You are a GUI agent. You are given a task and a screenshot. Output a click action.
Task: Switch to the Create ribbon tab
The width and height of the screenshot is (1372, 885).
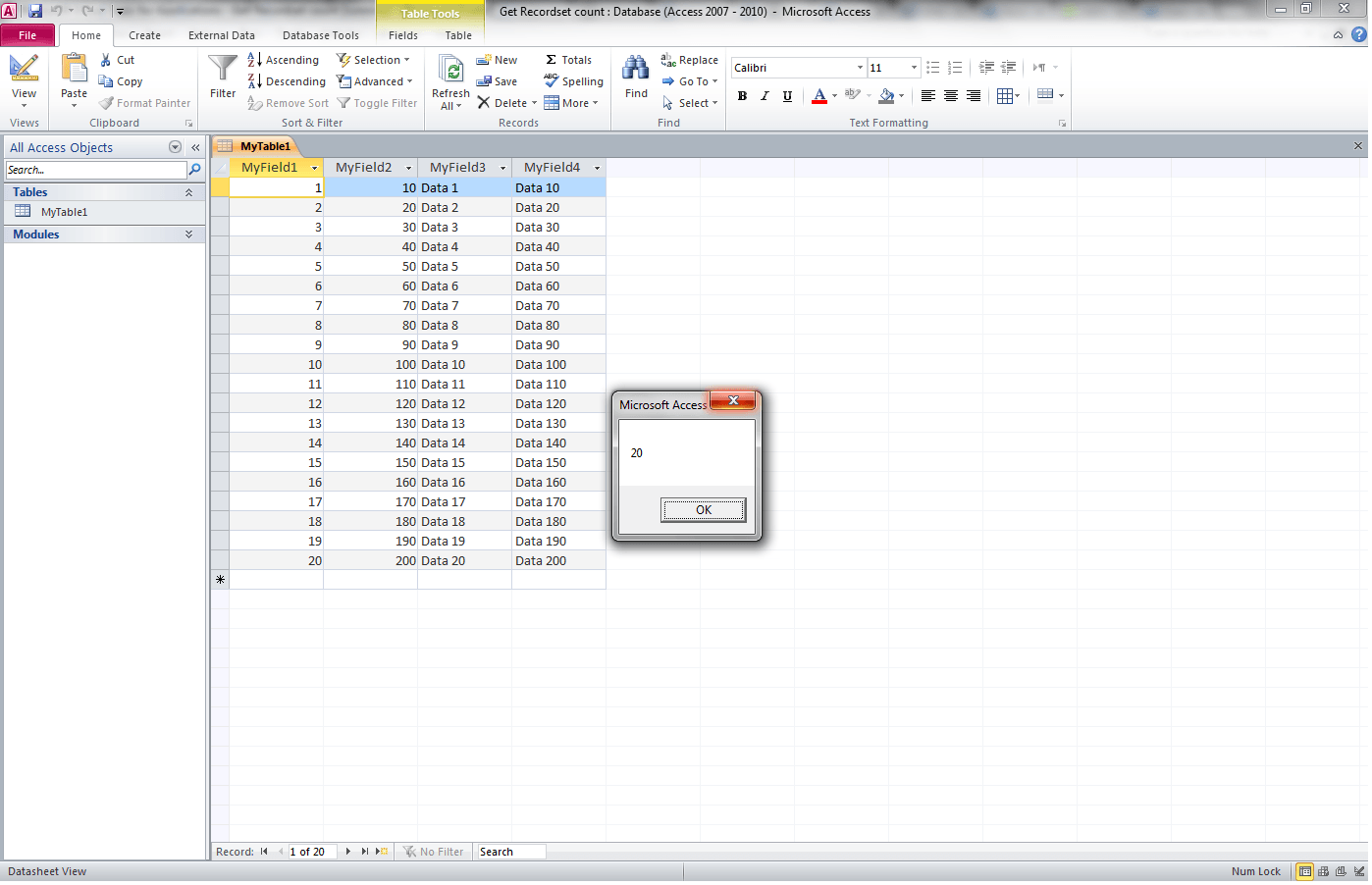tap(144, 34)
